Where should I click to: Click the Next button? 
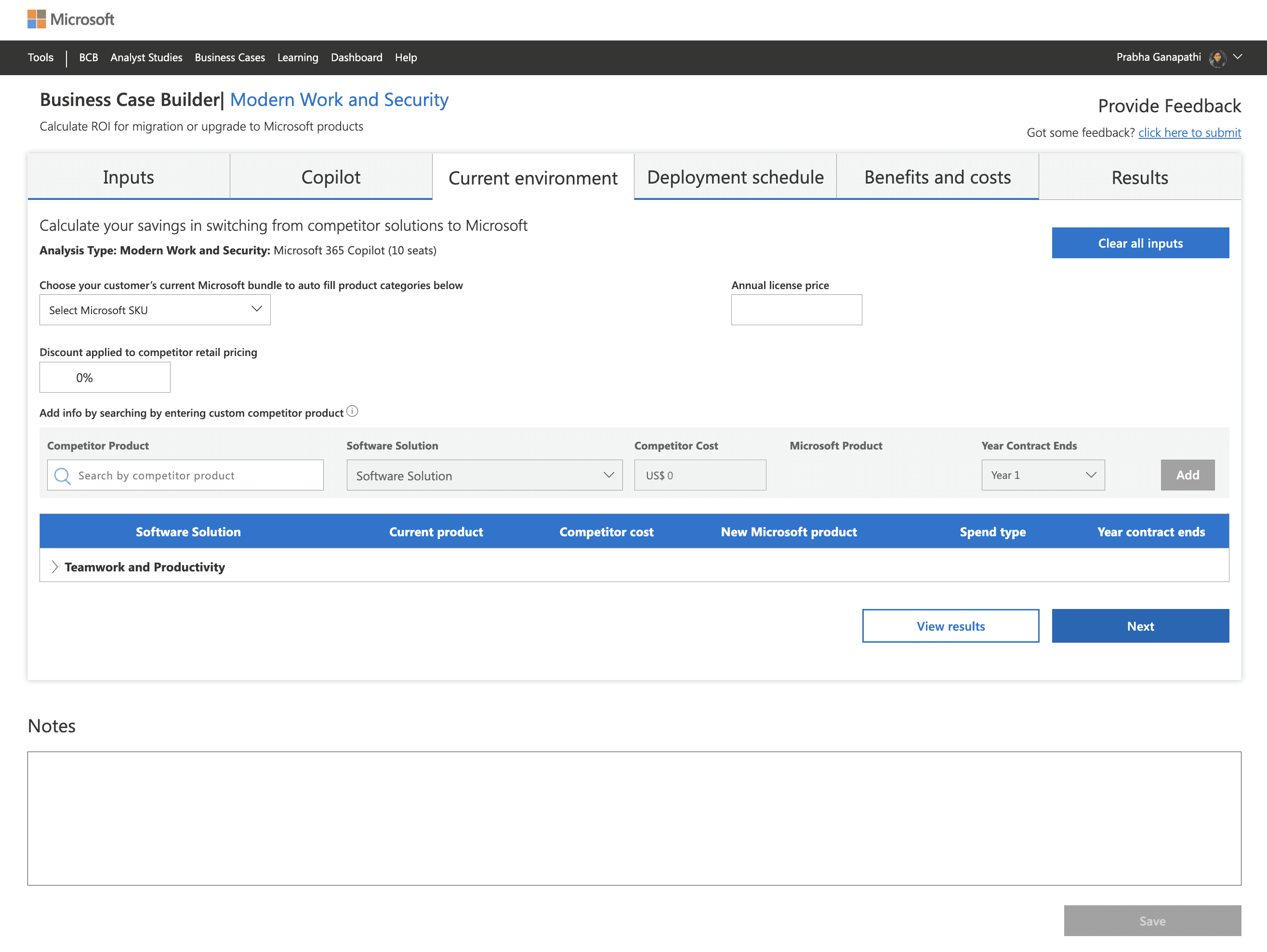coord(1140,625)
